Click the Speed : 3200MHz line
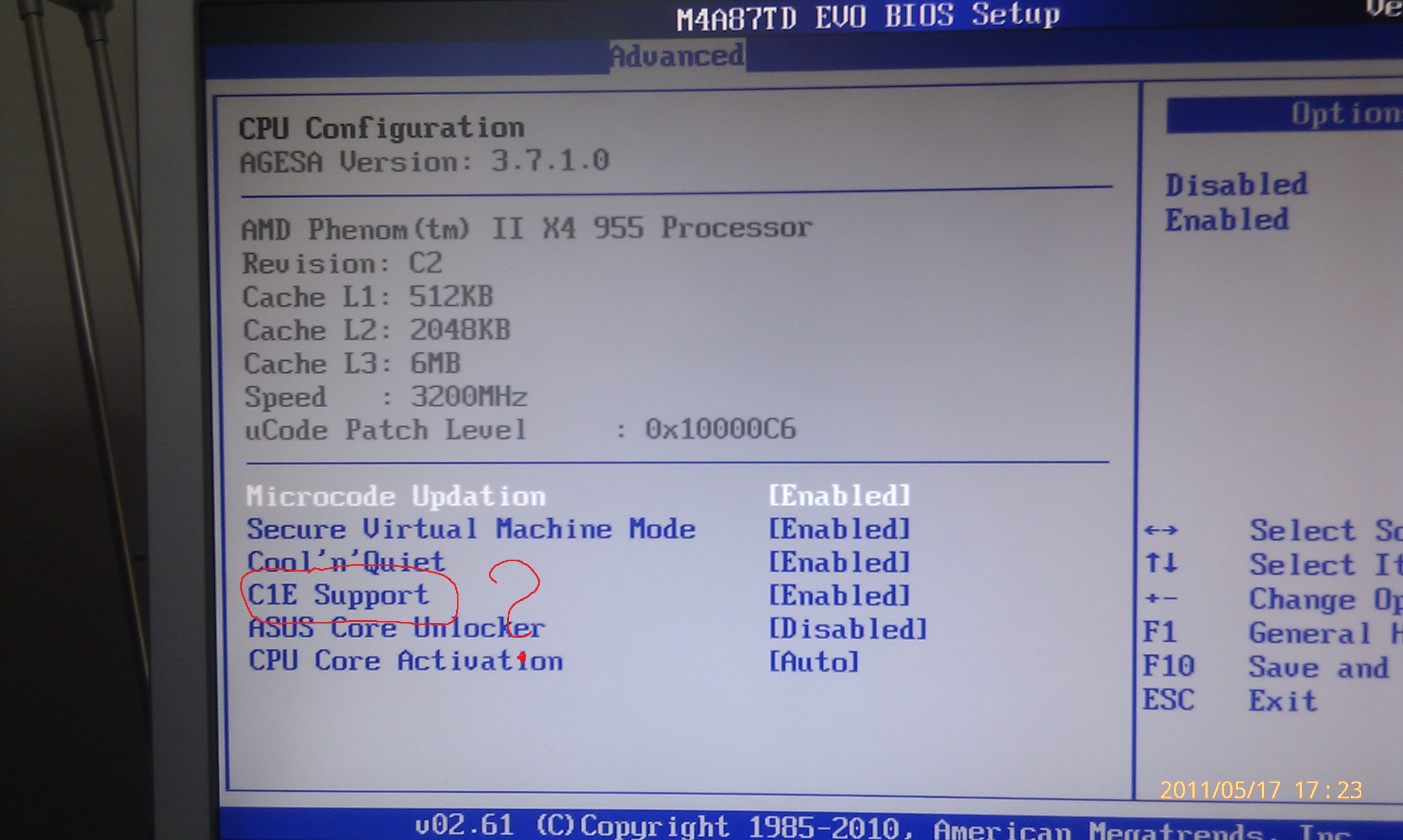This screenshot has height=840, width=1403. pyautogui.click(x=385, y=397)
